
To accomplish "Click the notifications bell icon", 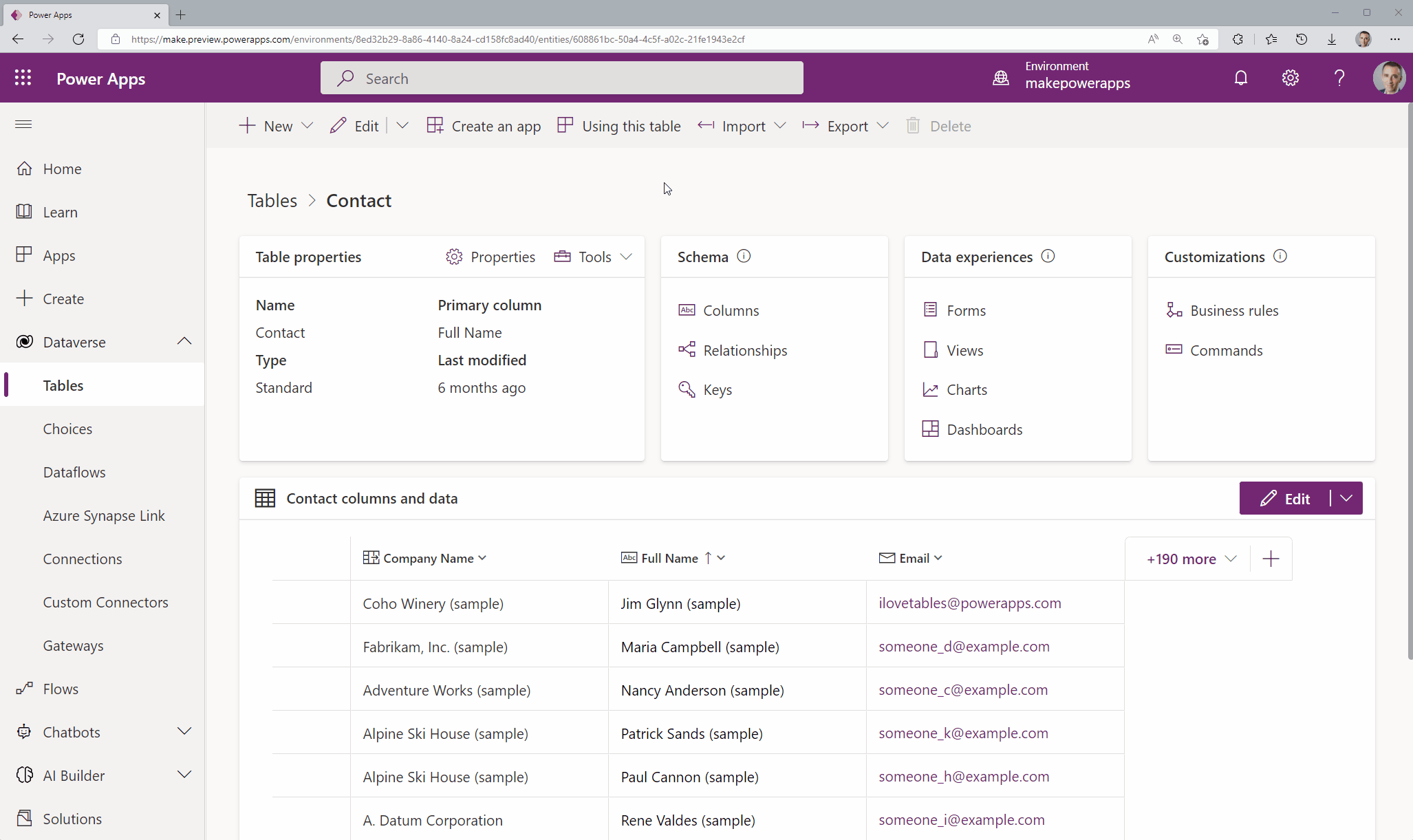I will coord(1240,78).
